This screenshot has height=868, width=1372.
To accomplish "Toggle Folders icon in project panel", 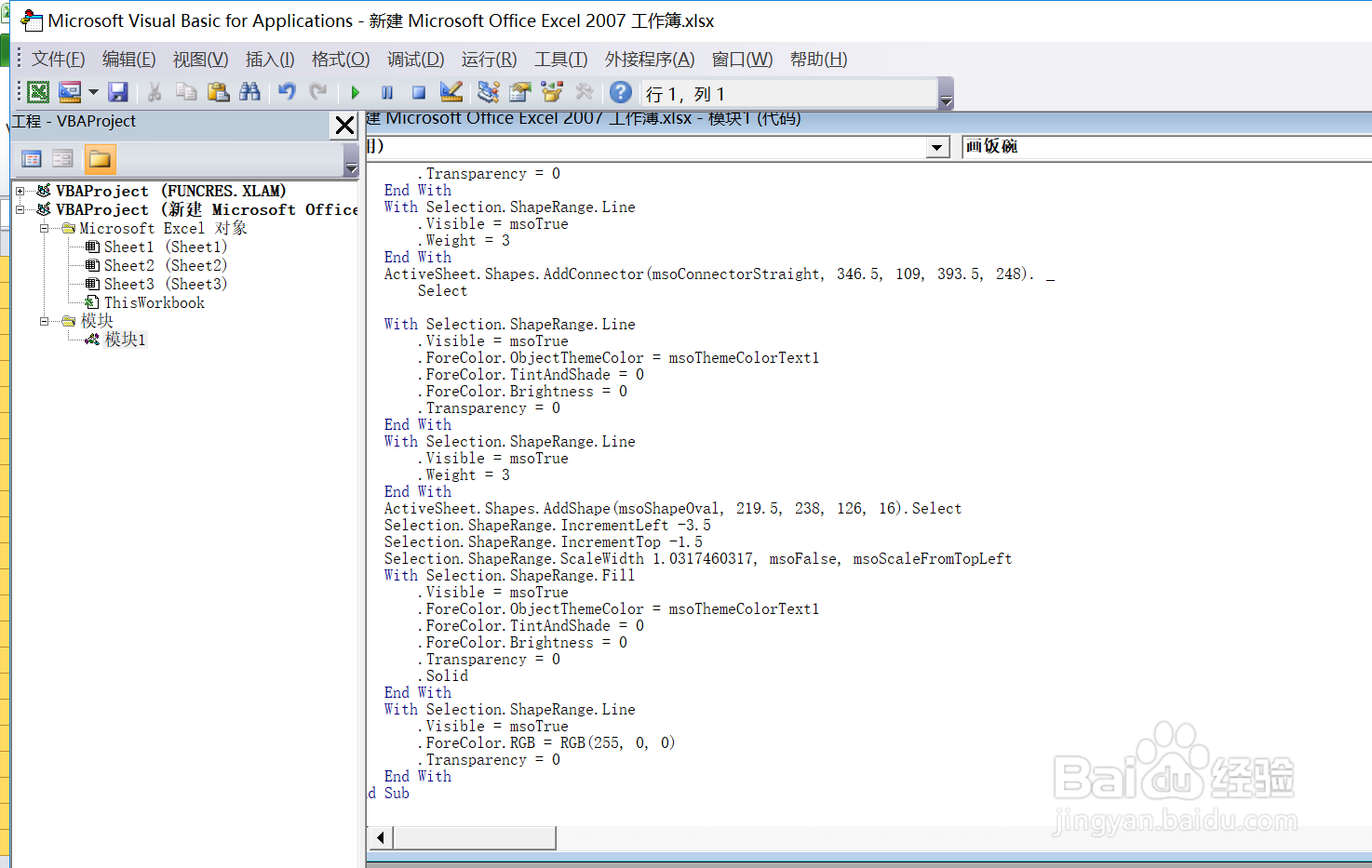I will pos(100,159).
